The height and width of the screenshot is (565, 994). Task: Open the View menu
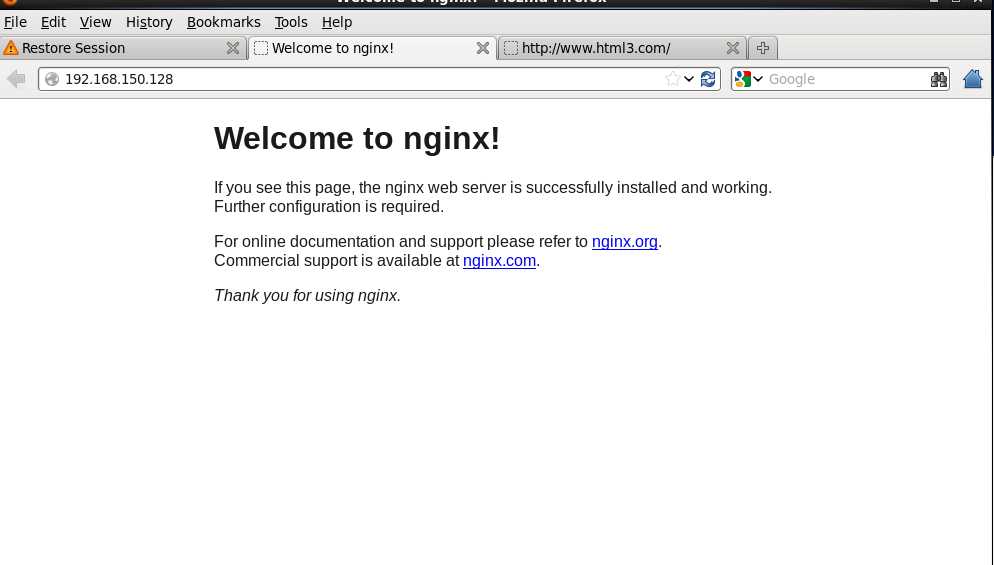(96, 22)
